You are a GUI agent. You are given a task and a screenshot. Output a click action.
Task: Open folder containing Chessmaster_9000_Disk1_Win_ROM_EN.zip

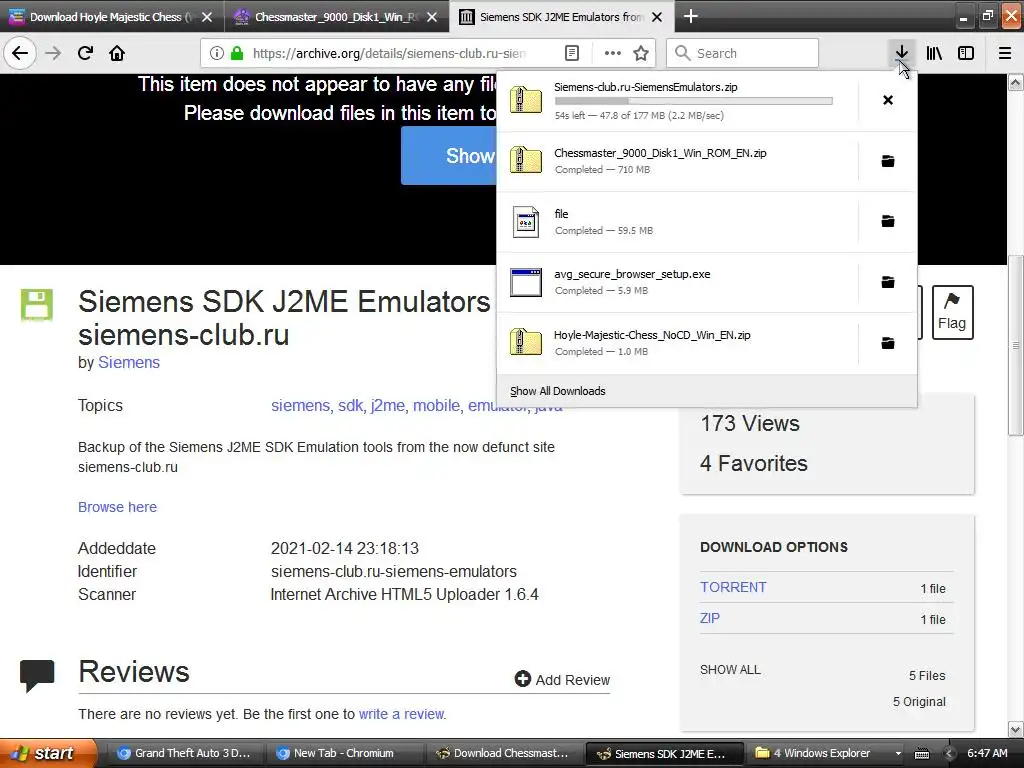tap(888, 161)
